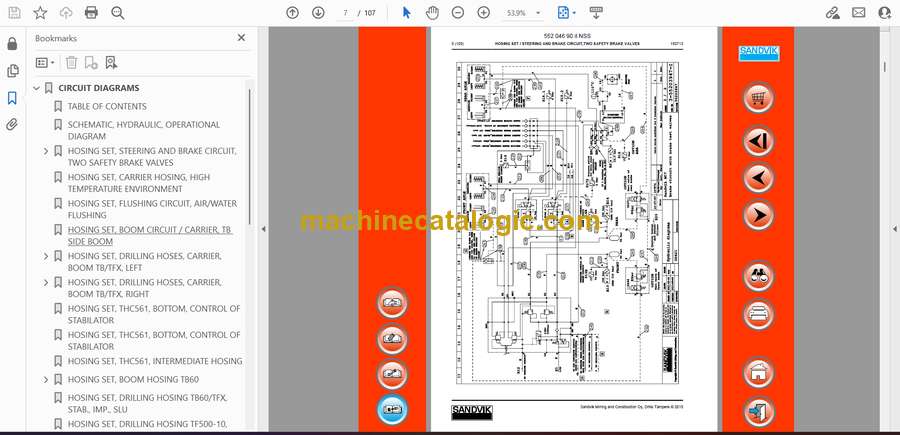Open bookmarks options menu

coord(45,63)
